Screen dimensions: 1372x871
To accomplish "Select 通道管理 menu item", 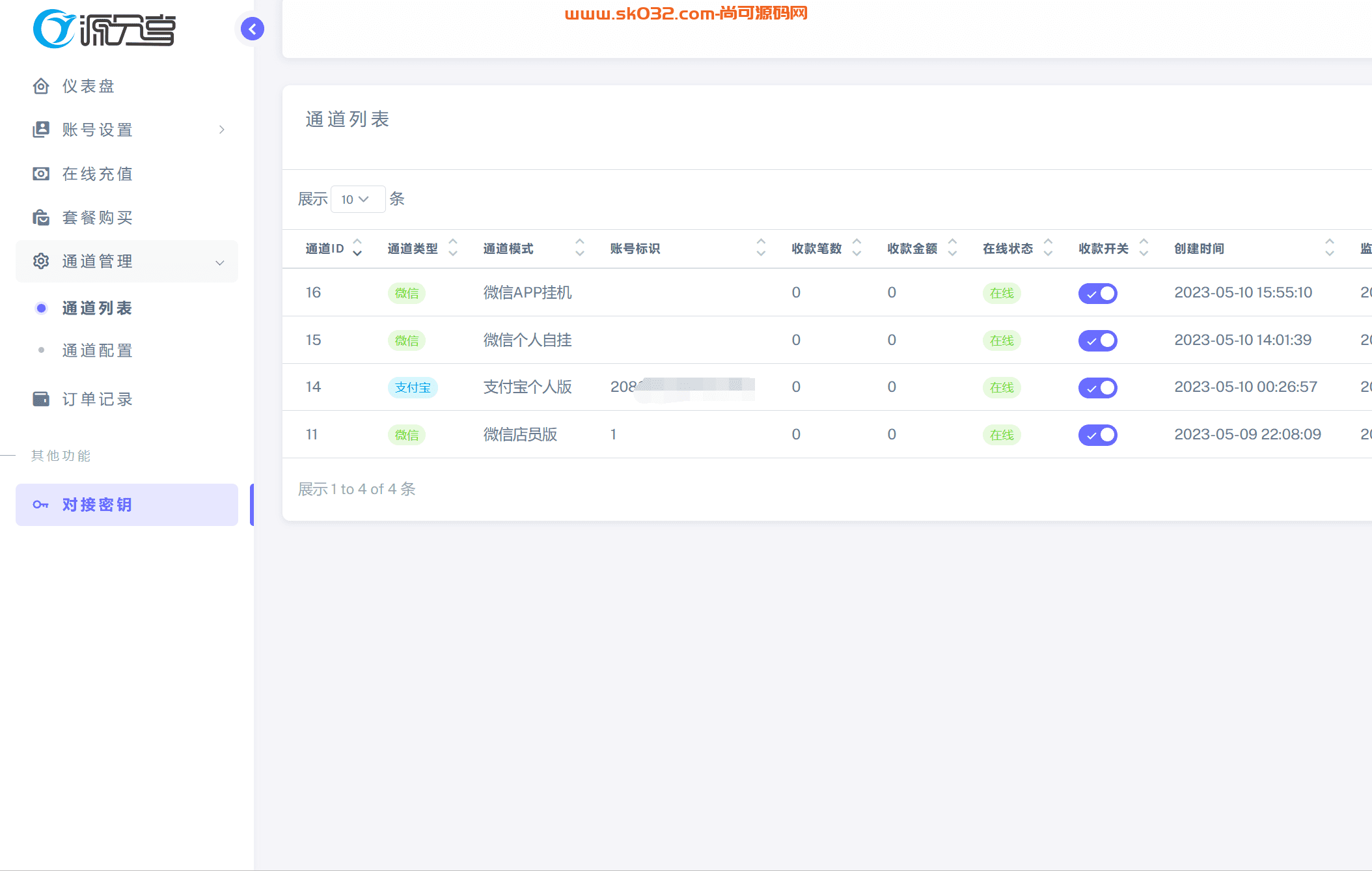I will [x=127, y=261].
